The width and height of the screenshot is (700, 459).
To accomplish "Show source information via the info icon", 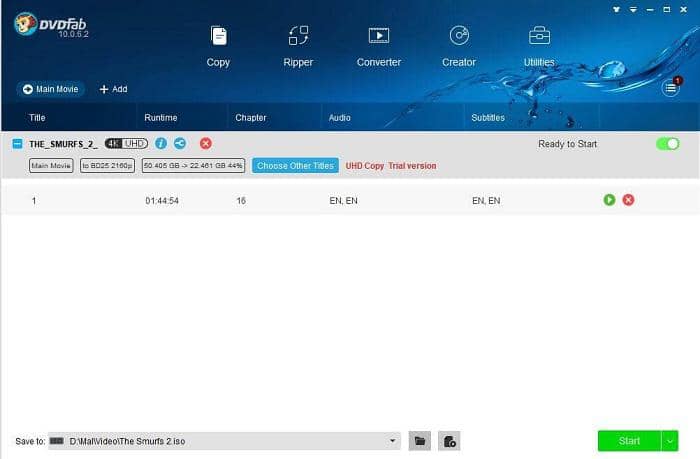I will pyautogui.click(x=161, y=143).
